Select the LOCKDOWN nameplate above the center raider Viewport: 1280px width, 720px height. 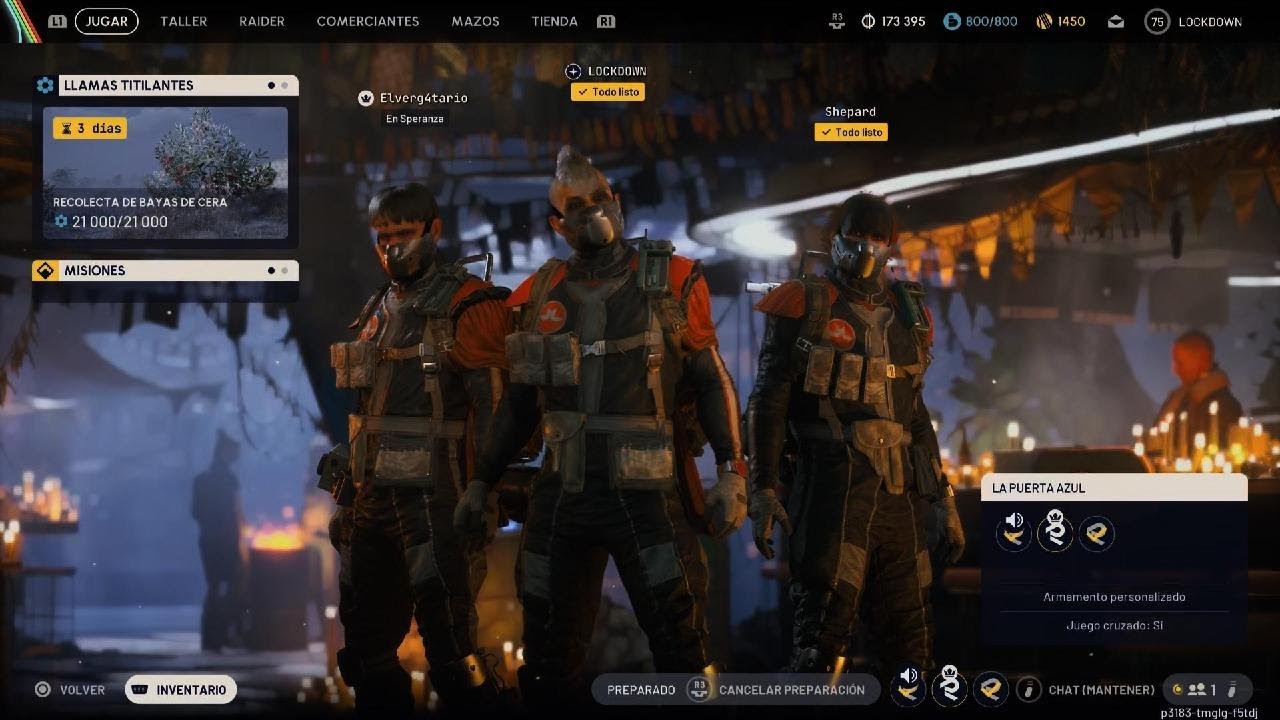(617, 71)
